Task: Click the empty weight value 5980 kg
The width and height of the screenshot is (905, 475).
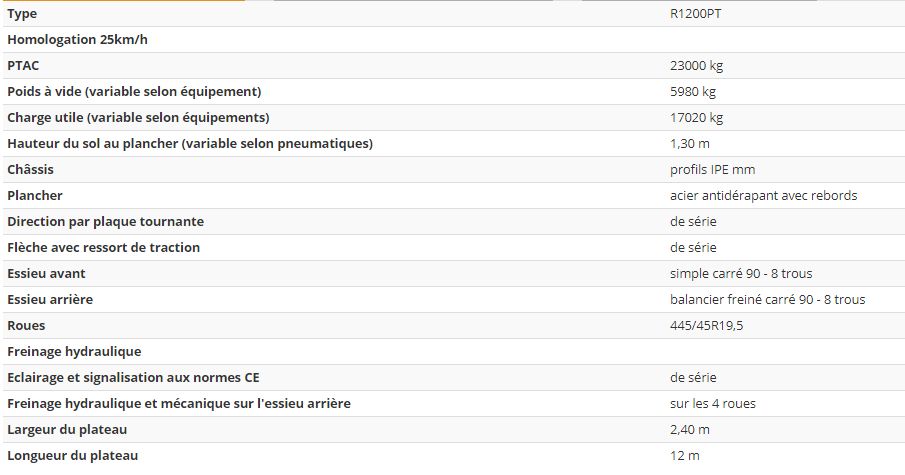Action: click(x=693, y=92)
